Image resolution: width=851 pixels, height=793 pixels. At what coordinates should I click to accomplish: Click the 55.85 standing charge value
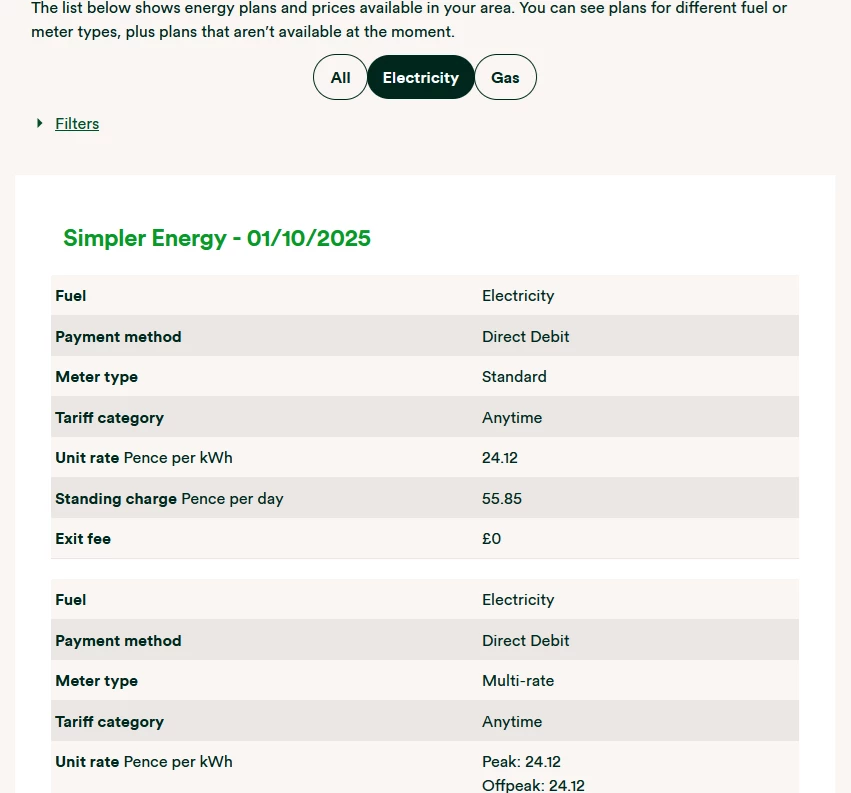[x=501, y=498]
